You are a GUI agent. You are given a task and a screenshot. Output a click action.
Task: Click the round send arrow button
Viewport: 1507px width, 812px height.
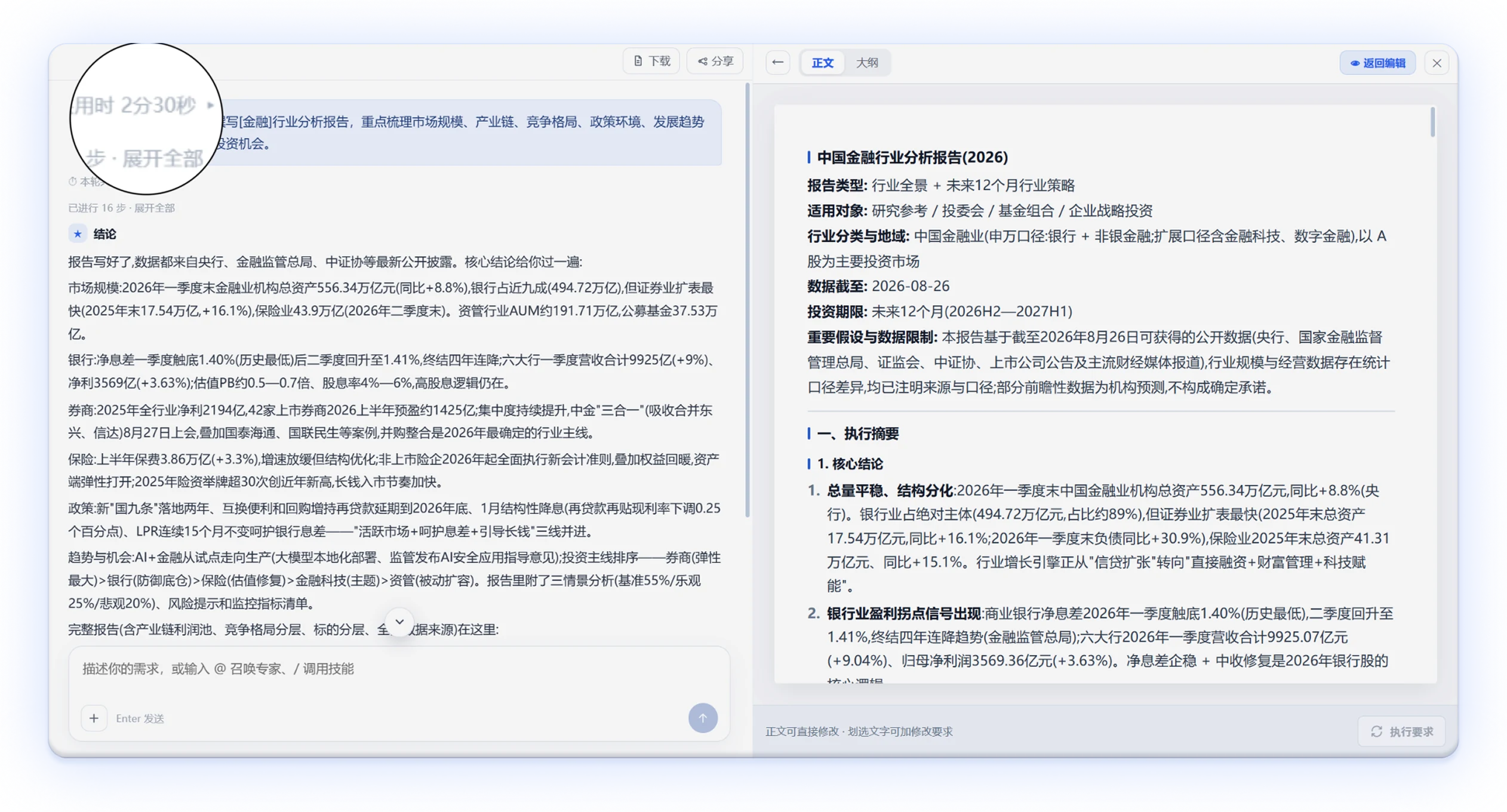click(703, 718)
